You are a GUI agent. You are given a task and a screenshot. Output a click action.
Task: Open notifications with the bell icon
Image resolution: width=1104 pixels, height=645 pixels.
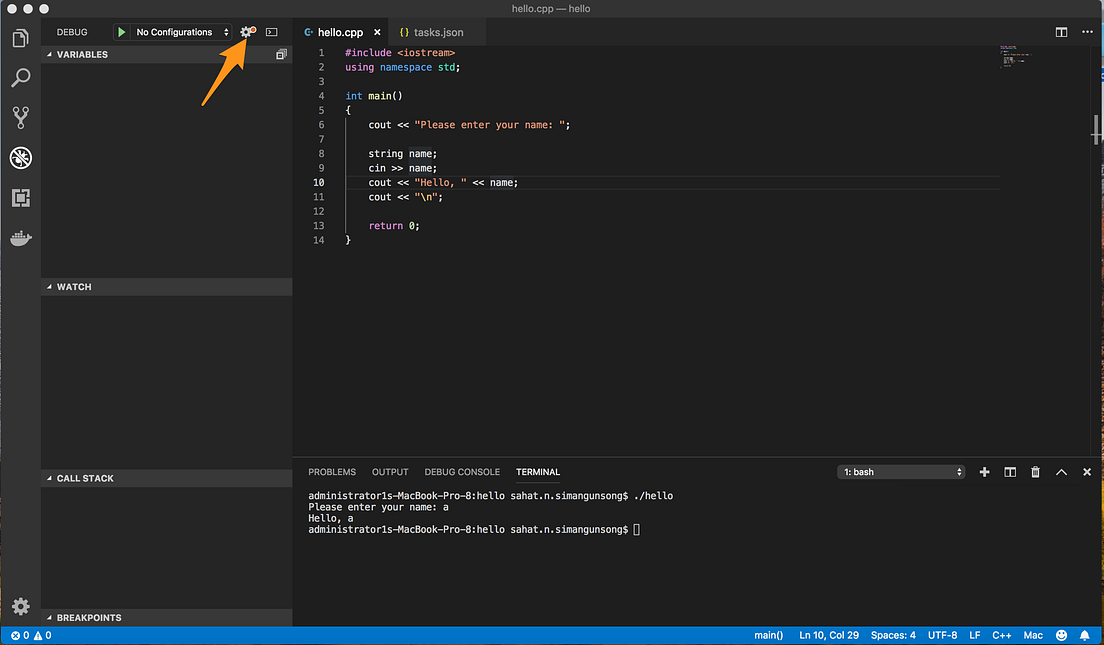coord(1084,634)
